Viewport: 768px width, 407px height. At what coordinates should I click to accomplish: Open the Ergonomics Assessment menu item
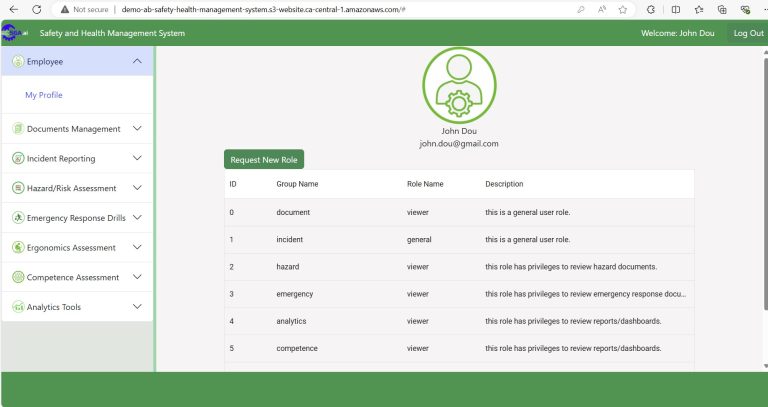coord(70,248)
